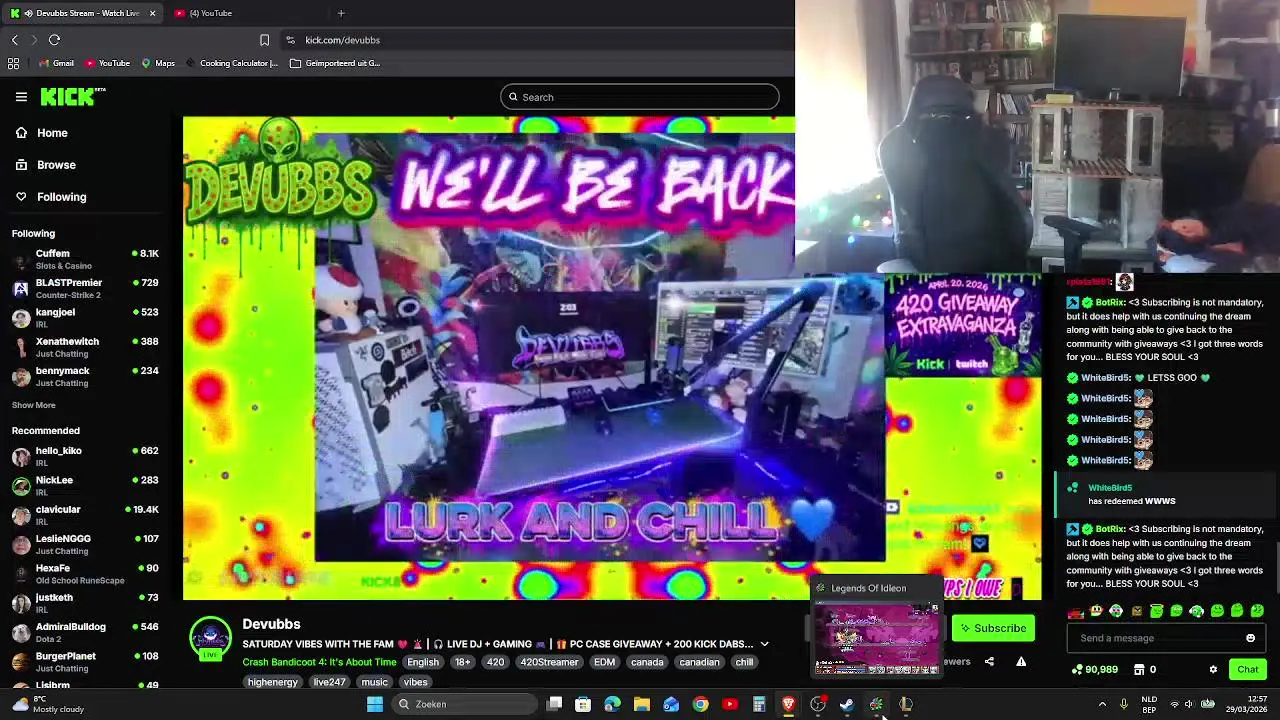The width and height of the screenshot is (1280, 720).
Task: Go back in the browser
Action: [x=15, y=40]
